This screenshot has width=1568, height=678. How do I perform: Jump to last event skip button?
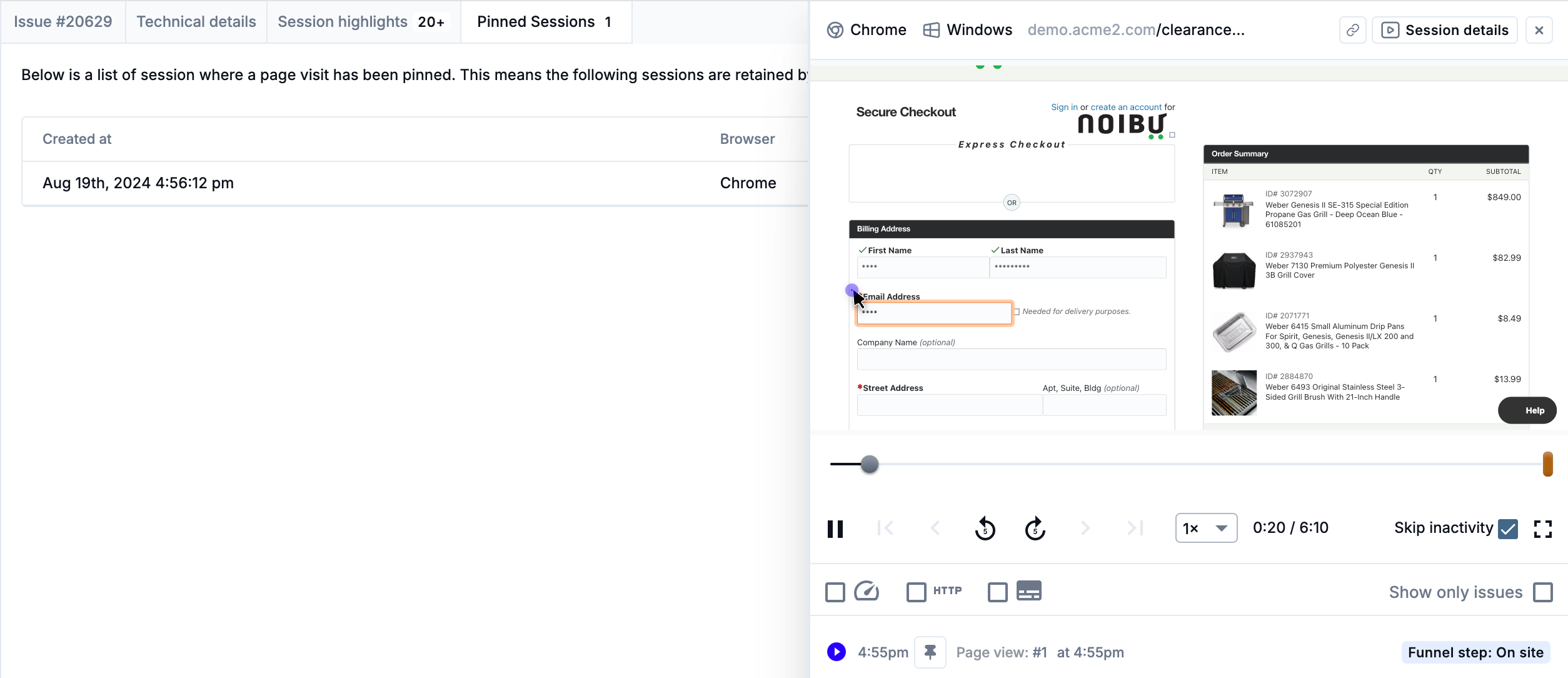click(x=1135, y=529)
